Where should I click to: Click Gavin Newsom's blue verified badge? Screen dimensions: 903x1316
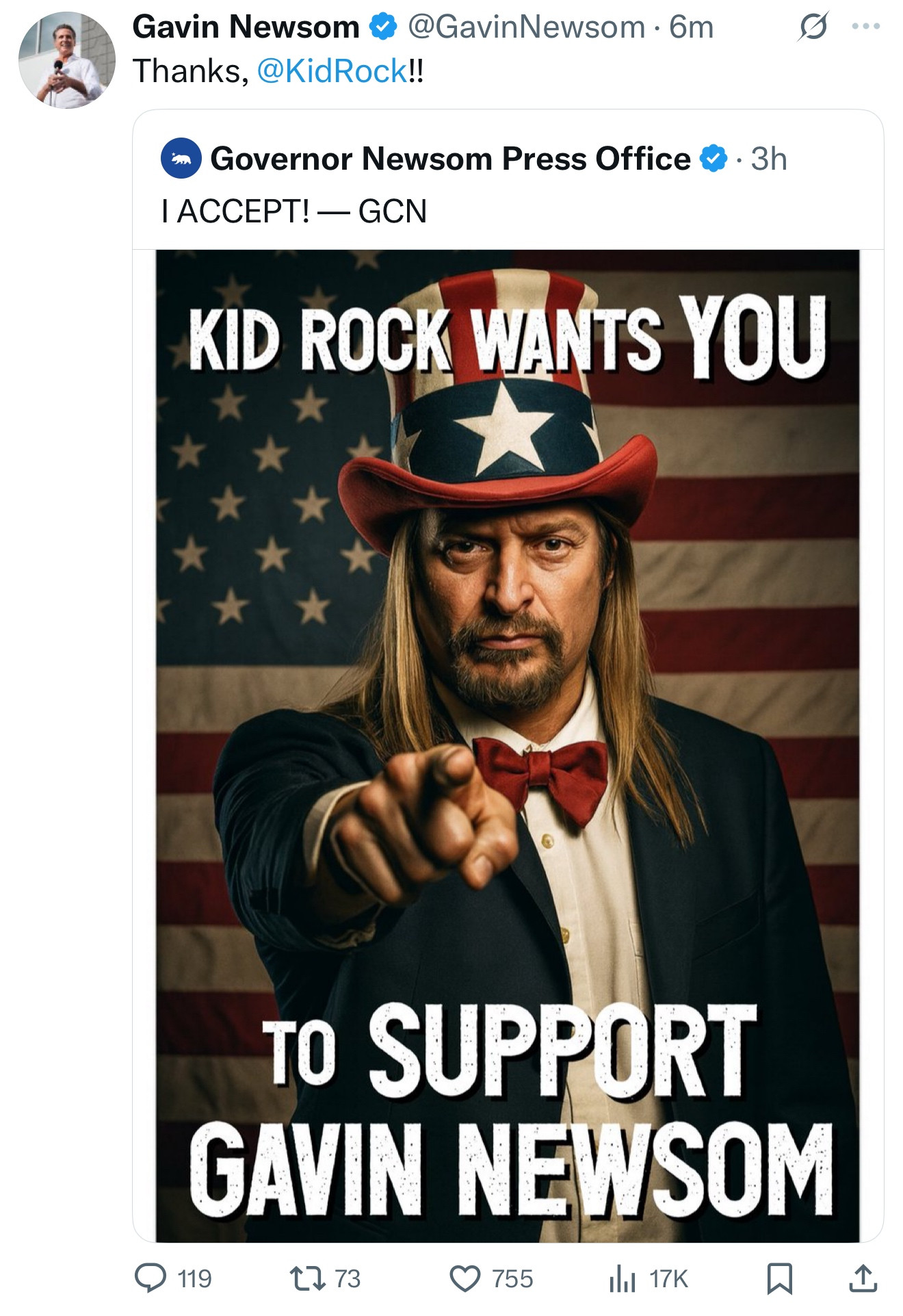point(384,27)
